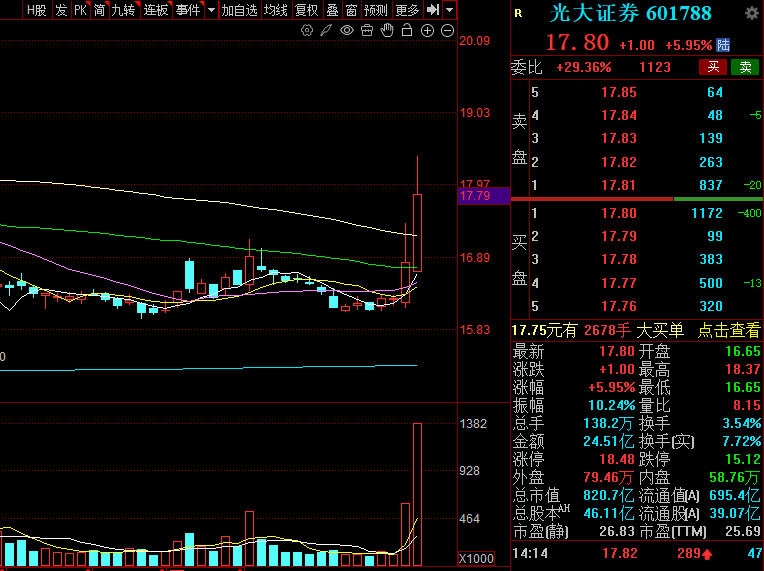Toggle 连板 indicator

click(x=156, y=10)
